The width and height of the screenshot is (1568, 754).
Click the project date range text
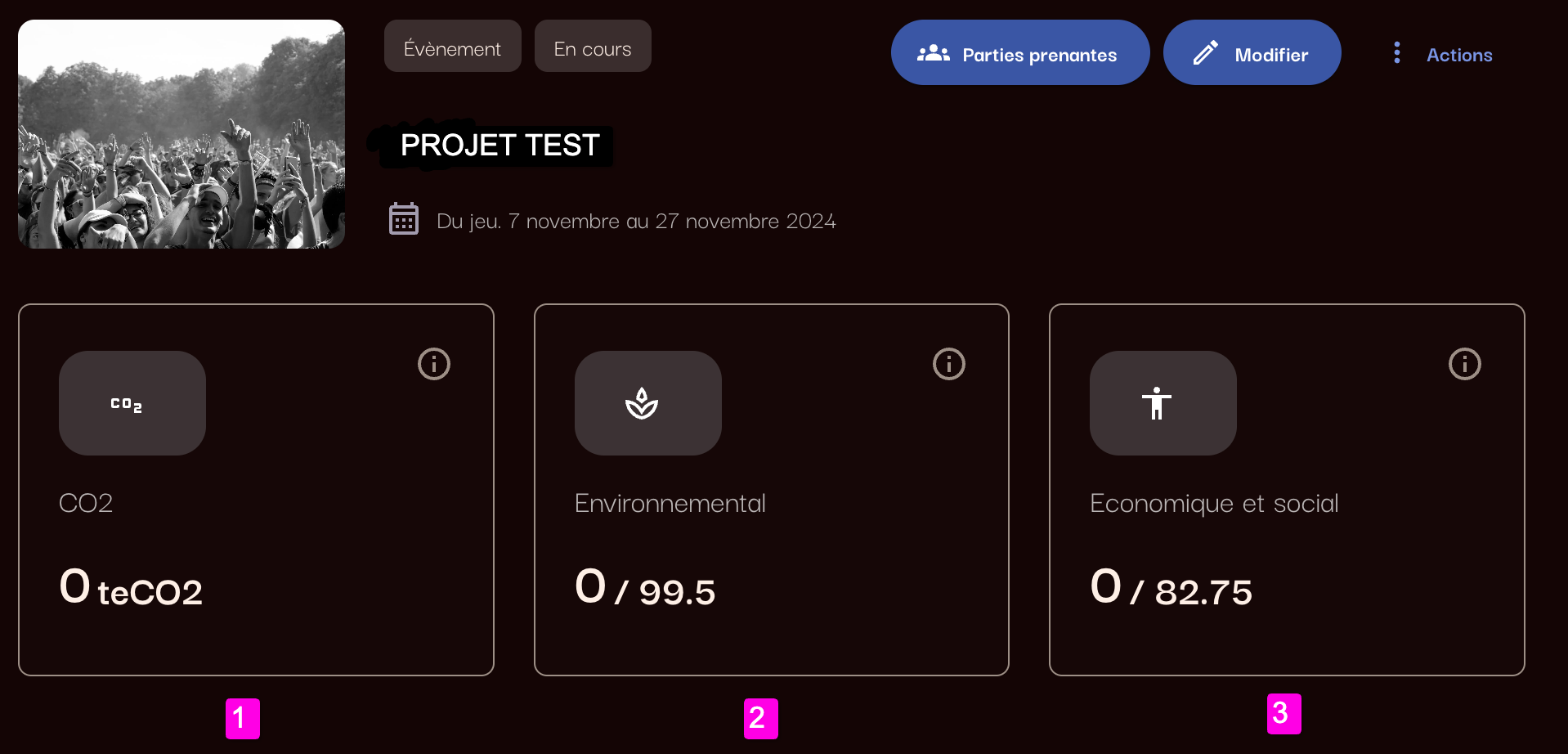coord(636,221)
